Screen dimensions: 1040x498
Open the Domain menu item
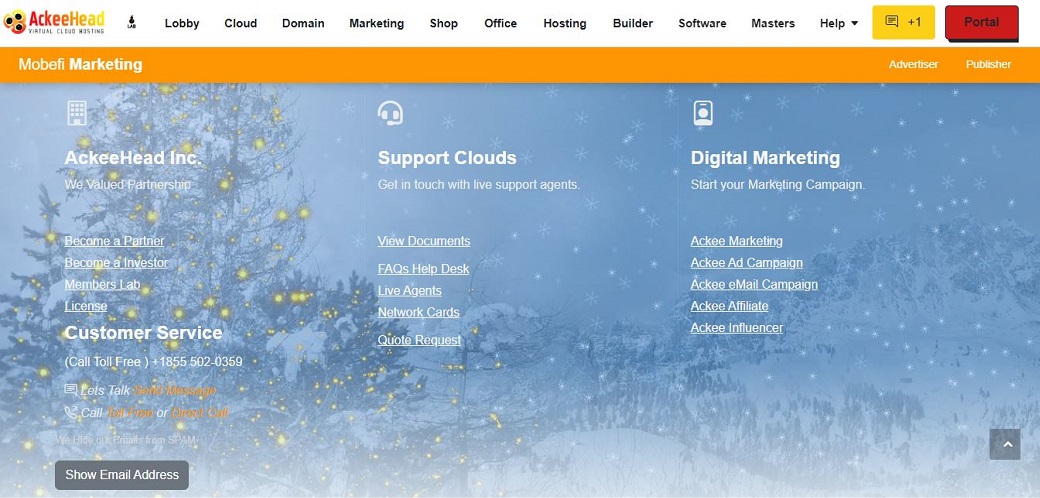coord(303,23)
